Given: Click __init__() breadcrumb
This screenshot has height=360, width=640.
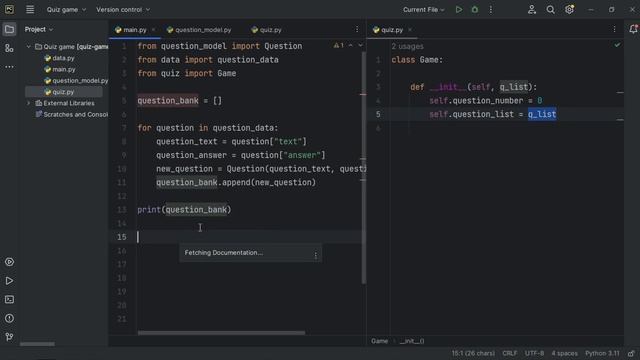Looking at the screenshot, I should 412,341.
